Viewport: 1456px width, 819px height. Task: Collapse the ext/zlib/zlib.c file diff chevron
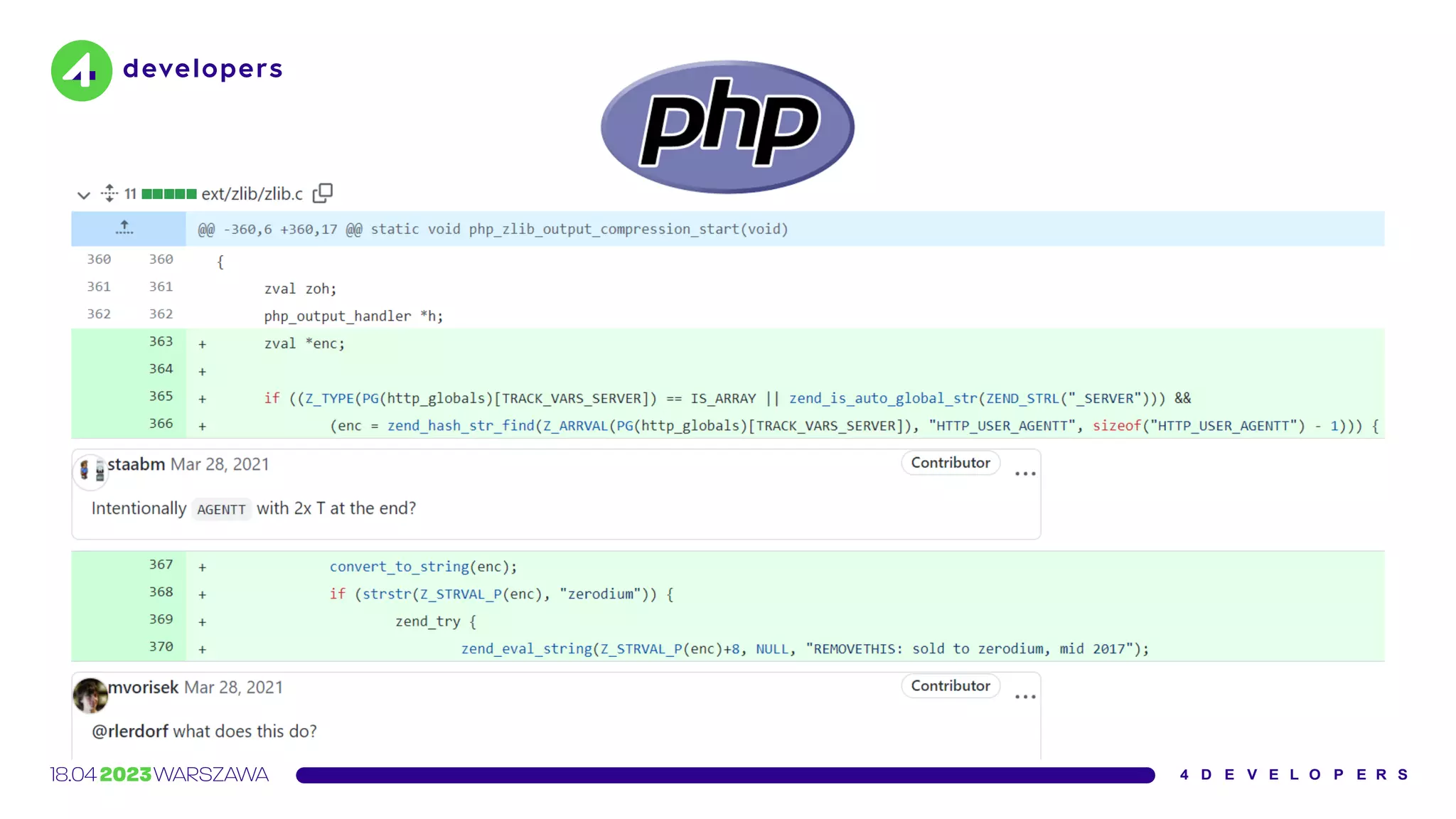(x=84, y=195)
